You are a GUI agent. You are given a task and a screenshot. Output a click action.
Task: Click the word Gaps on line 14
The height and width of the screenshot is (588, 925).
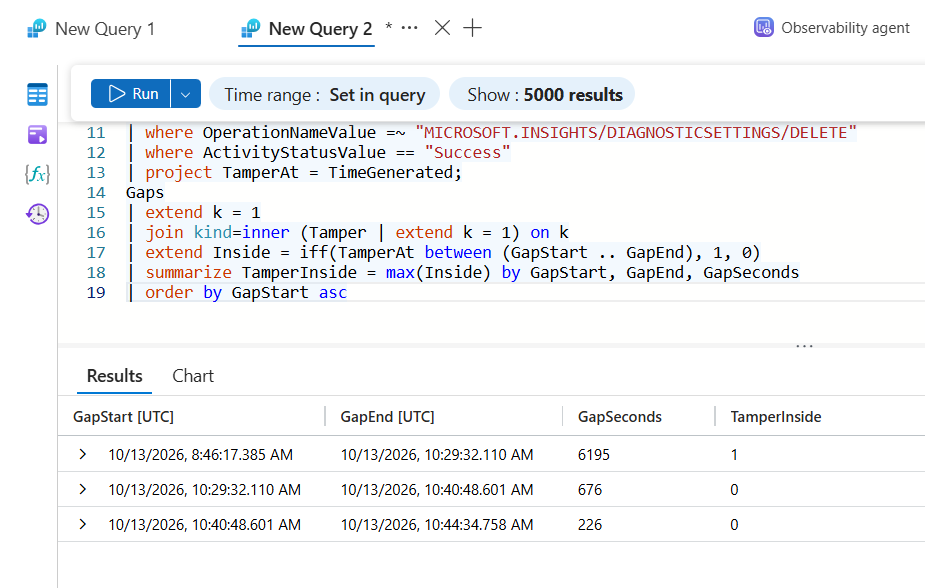[145, 193]
